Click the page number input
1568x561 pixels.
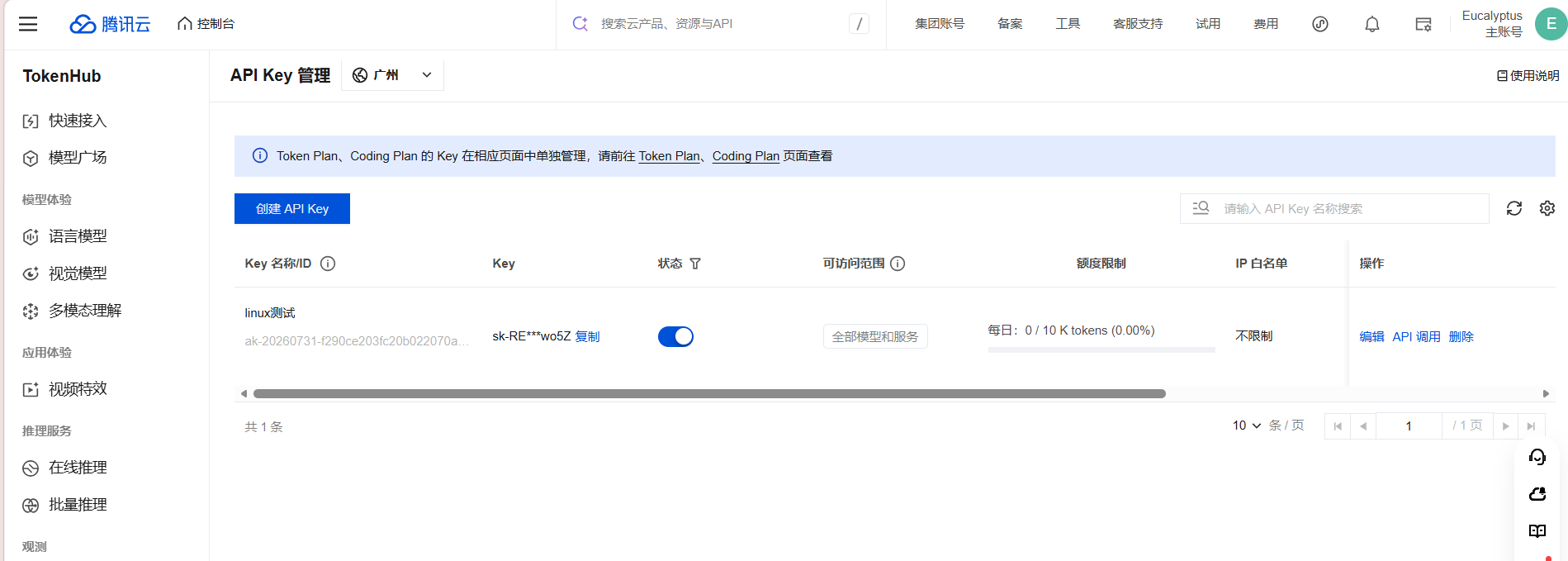point(1409,426)
